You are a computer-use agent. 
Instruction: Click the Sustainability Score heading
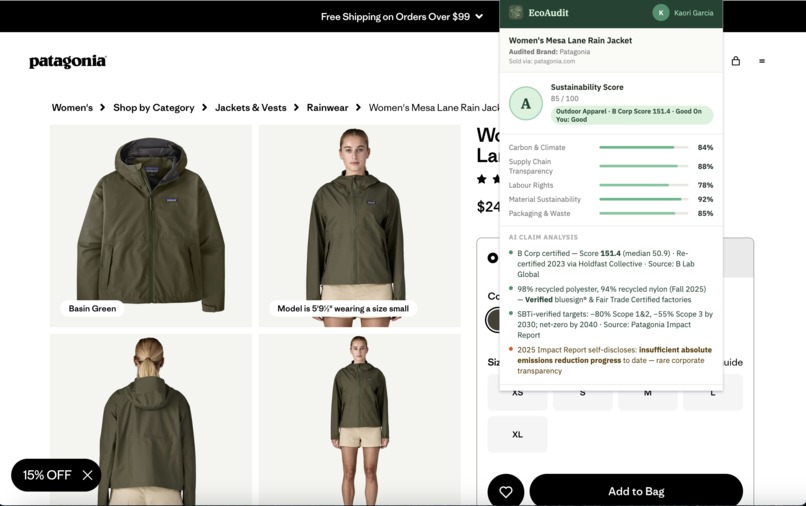(587, 87)
